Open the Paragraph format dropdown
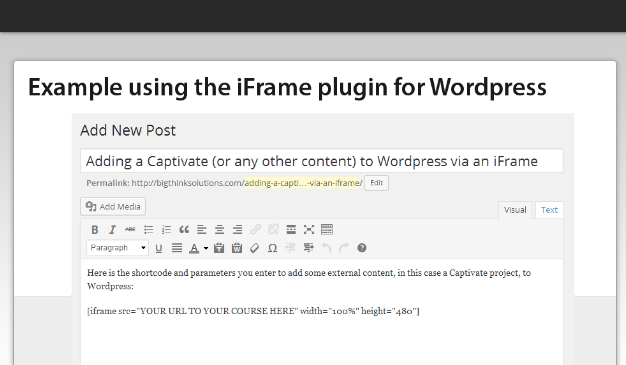The width and height of the screenshot is (626, 365). click(x=117, y=248)
